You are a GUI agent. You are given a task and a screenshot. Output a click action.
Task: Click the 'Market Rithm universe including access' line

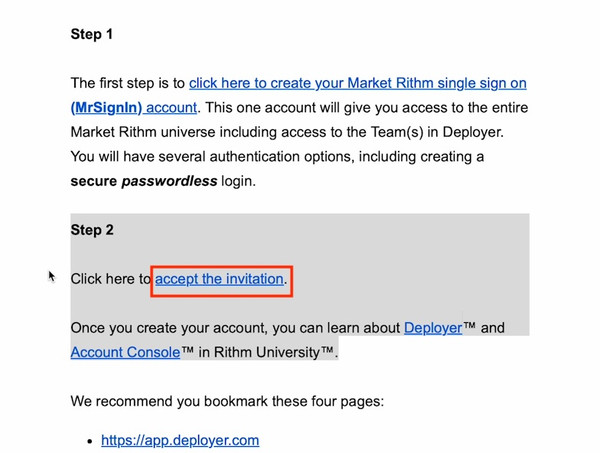click(x=287, y=132)
